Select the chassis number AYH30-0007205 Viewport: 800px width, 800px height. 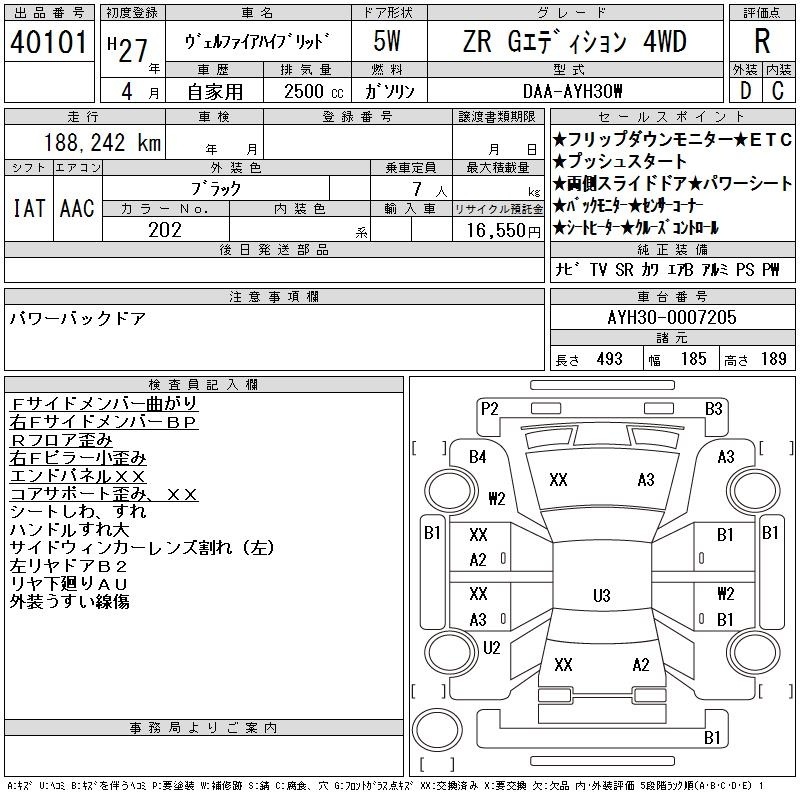click(x=671, y=317)
